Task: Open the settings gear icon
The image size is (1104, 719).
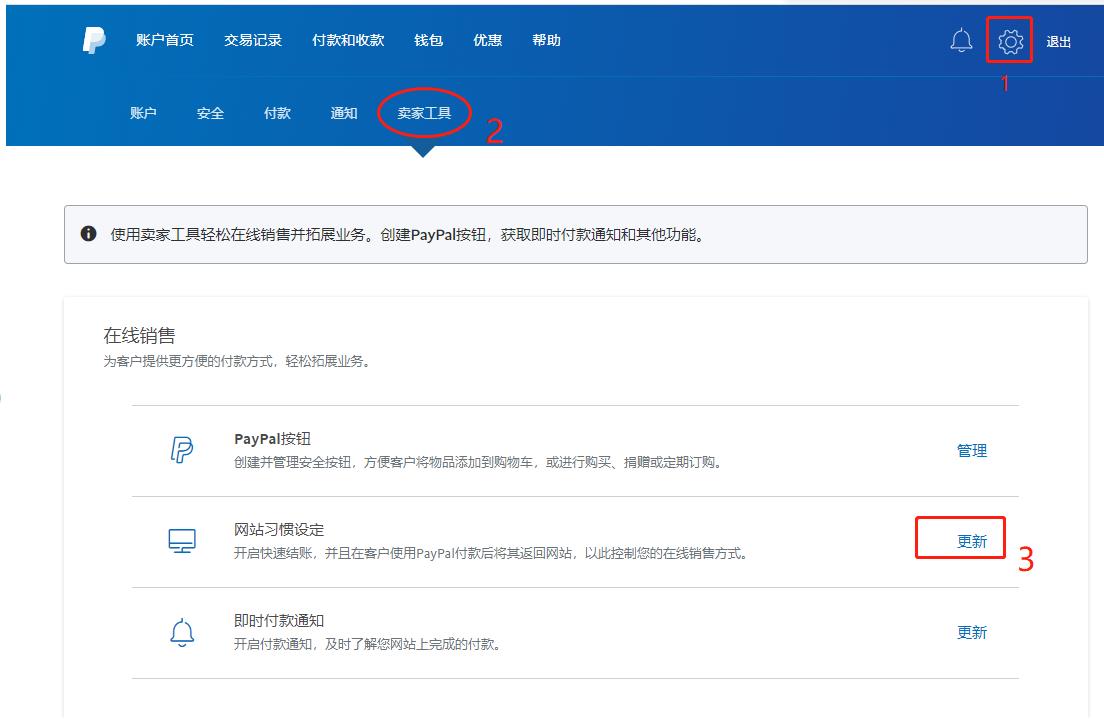Action: pos(1010,42)
